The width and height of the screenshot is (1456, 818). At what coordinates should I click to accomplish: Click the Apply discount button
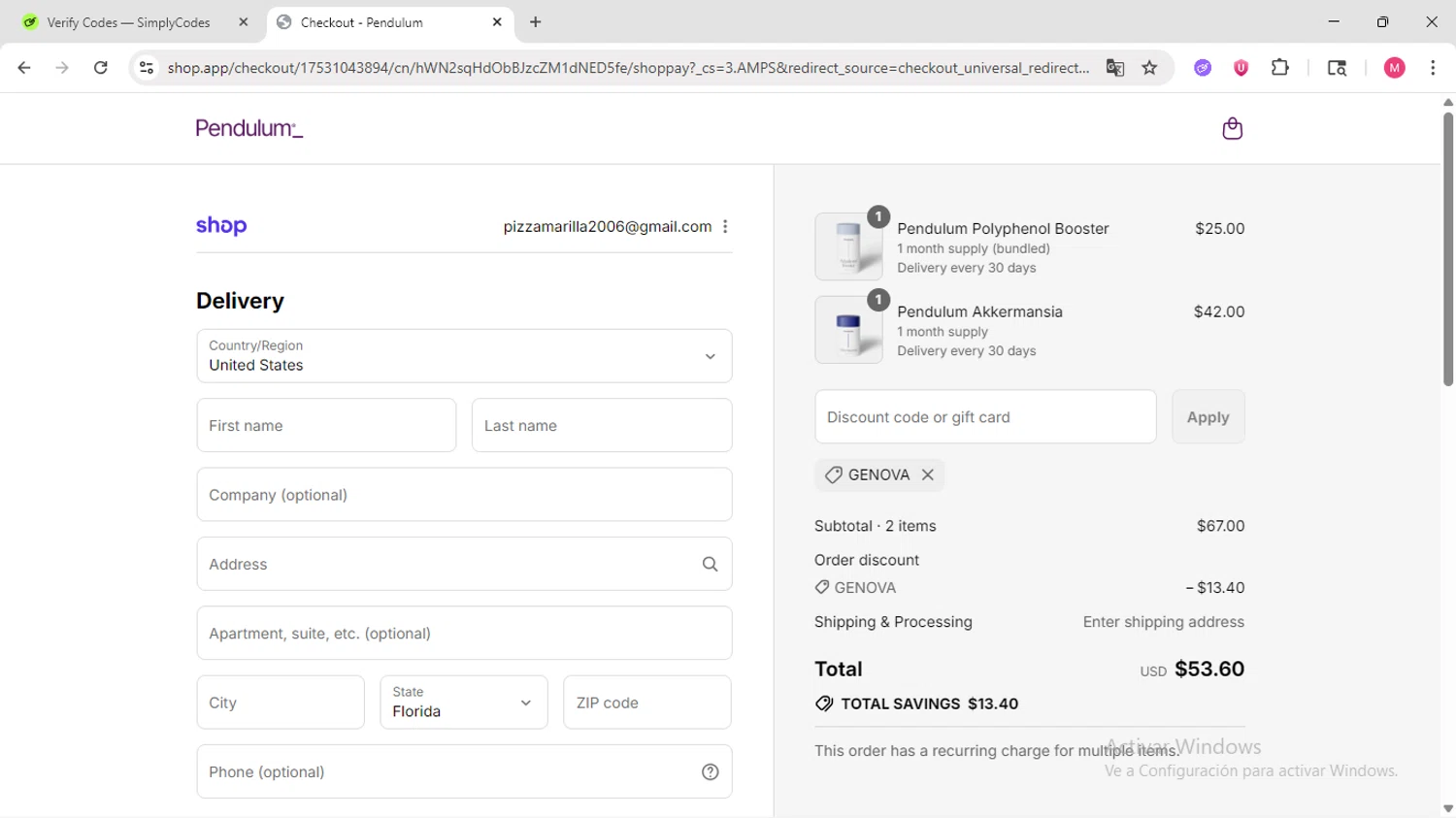tap(1208, 417)
